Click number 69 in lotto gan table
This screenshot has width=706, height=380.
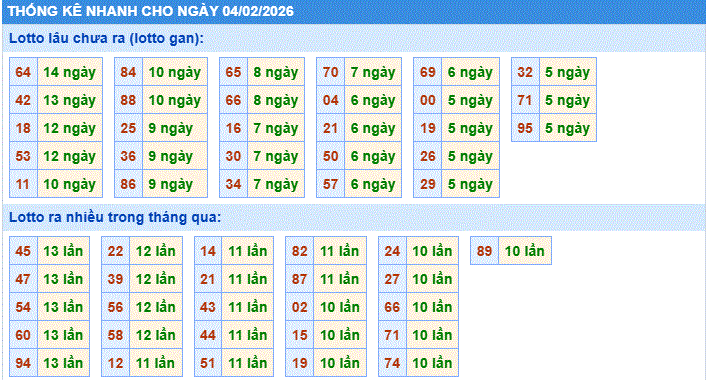tap(428, 72)
